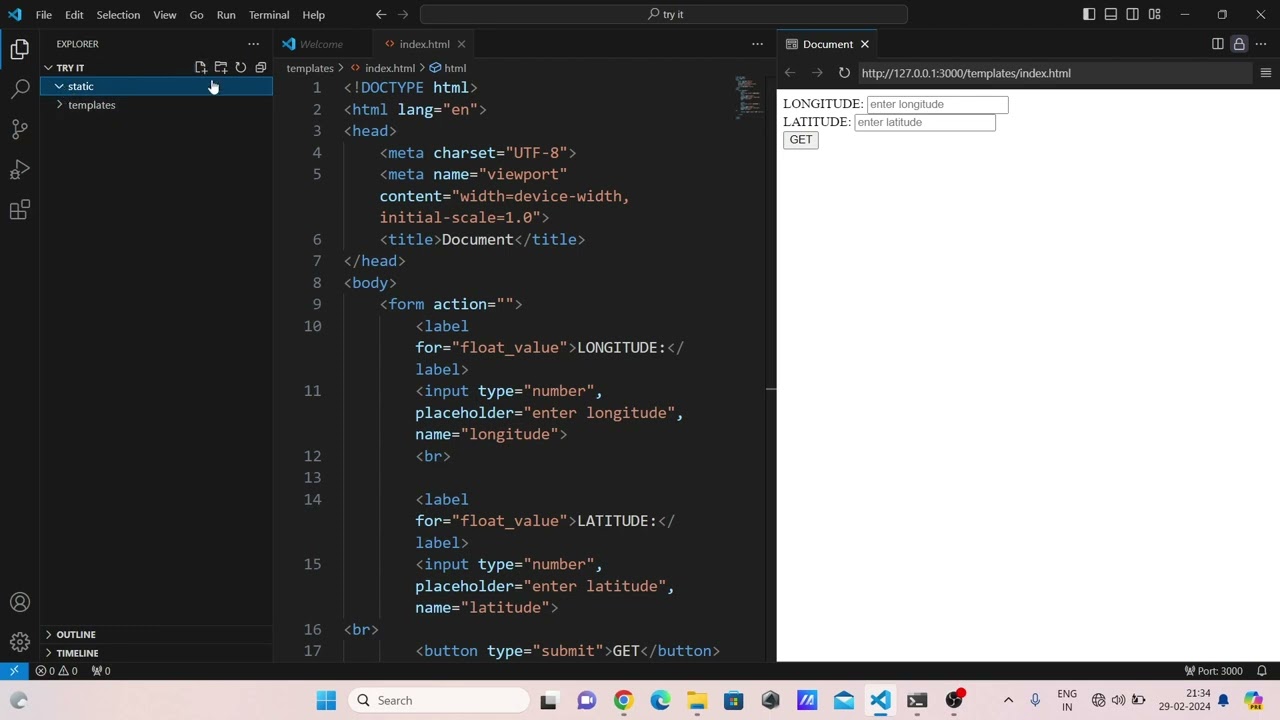The height and width of the screenshot is (720, 1280).
Task: Click the Windows taskbar Search box
Action: pos(440,700)
